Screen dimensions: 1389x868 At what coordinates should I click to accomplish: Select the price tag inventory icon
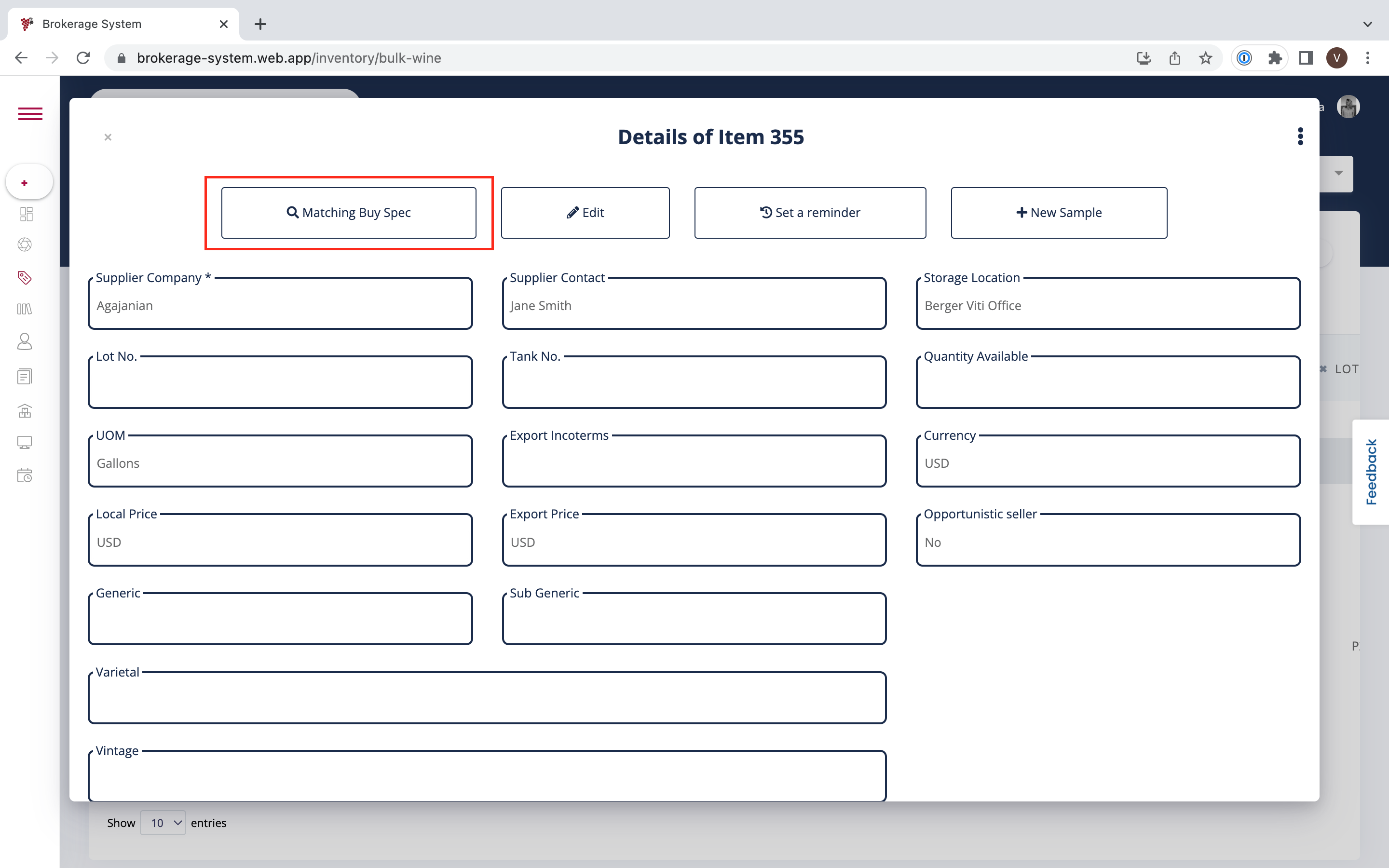25,278
